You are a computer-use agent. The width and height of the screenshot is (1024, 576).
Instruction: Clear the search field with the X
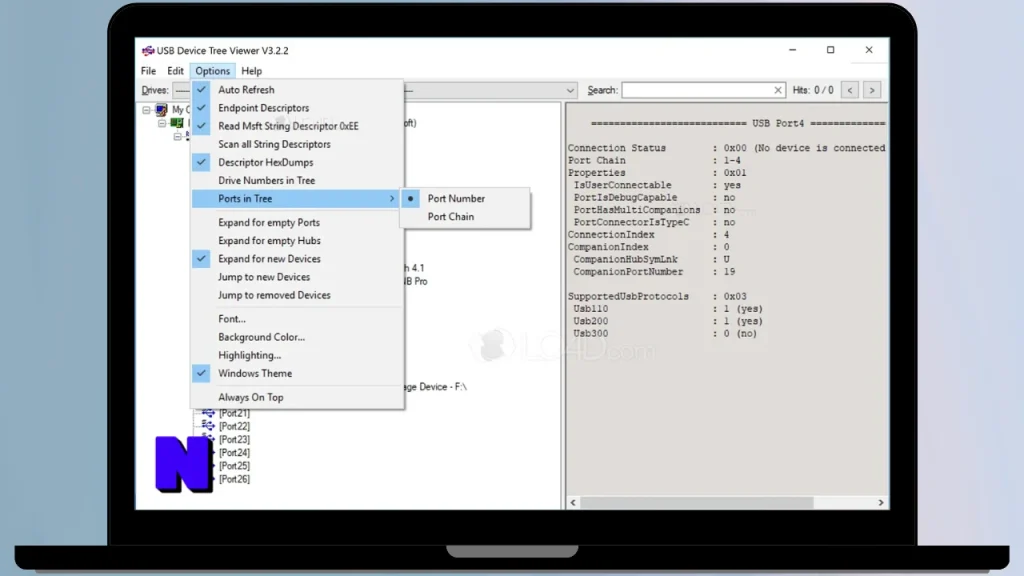(777, 90)
